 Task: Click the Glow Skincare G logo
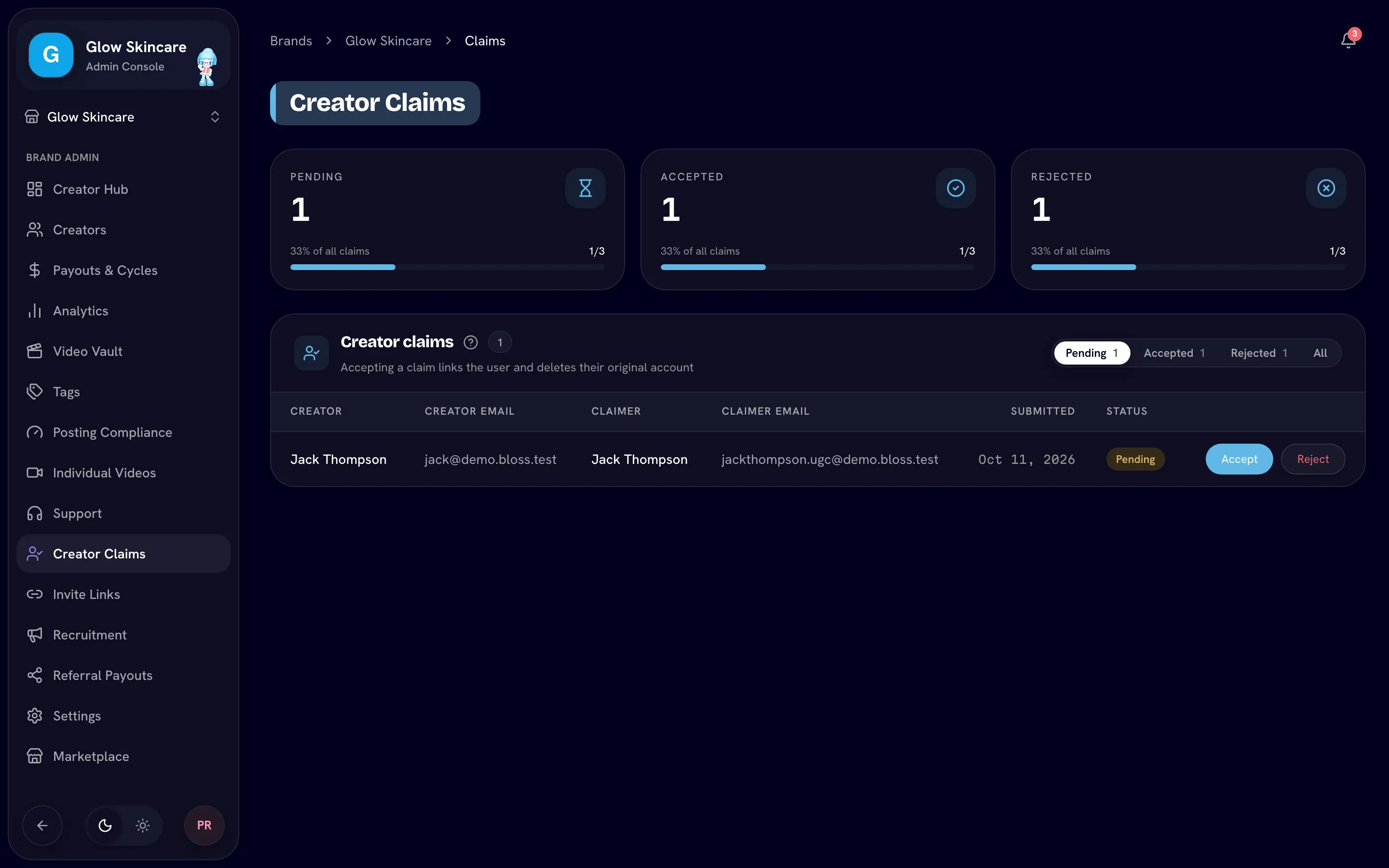[51, 55]
